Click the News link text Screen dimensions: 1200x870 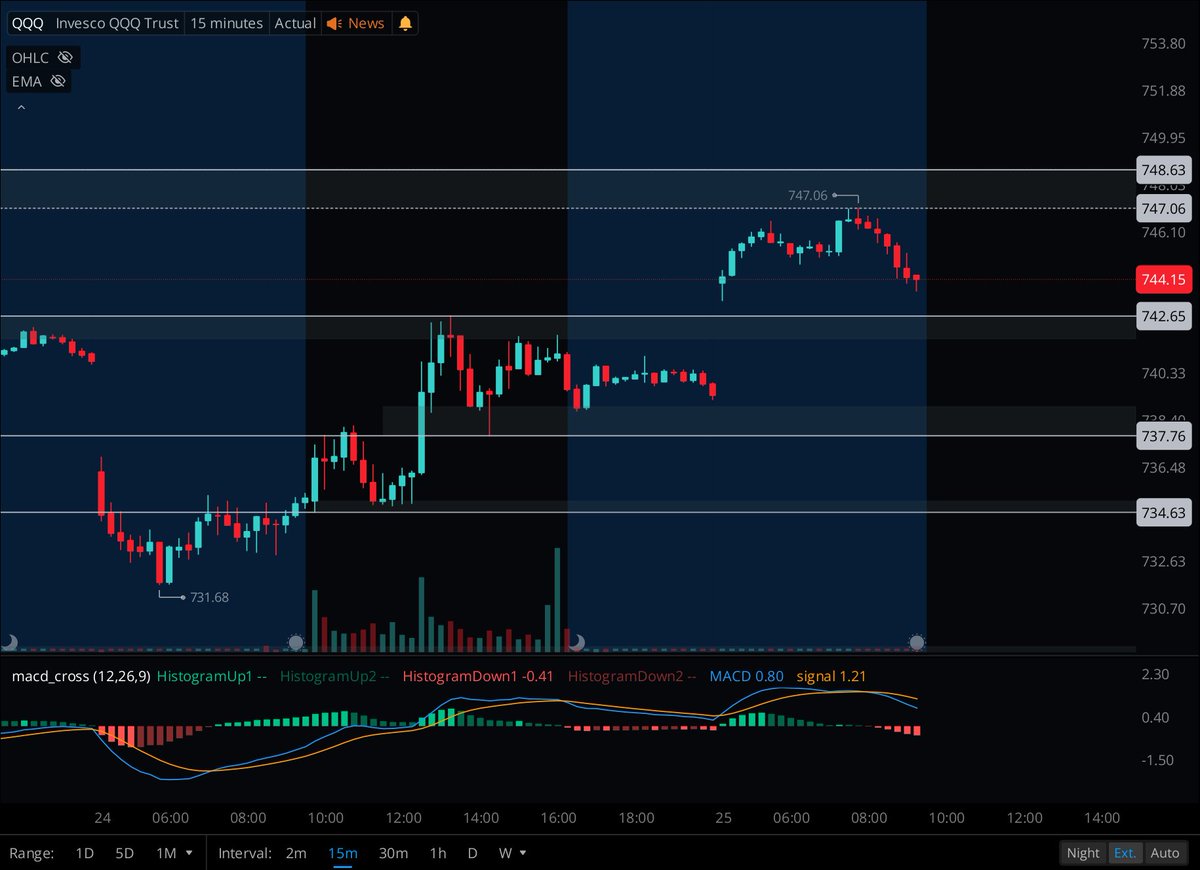coord(366,23)
